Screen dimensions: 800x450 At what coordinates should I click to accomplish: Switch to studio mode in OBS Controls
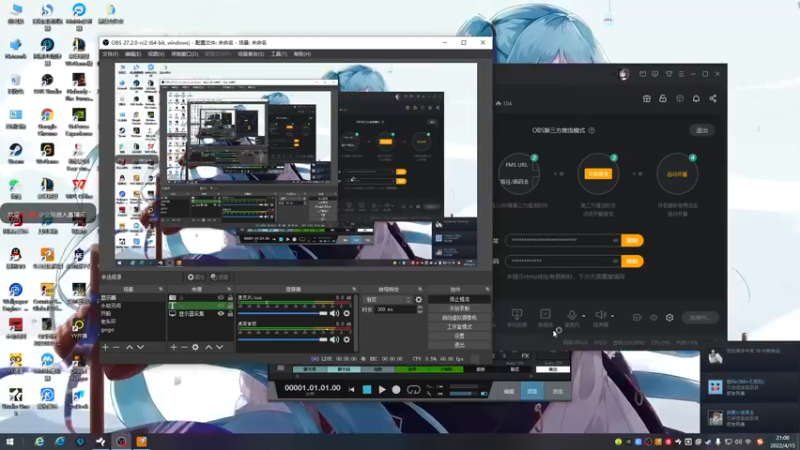459,327
